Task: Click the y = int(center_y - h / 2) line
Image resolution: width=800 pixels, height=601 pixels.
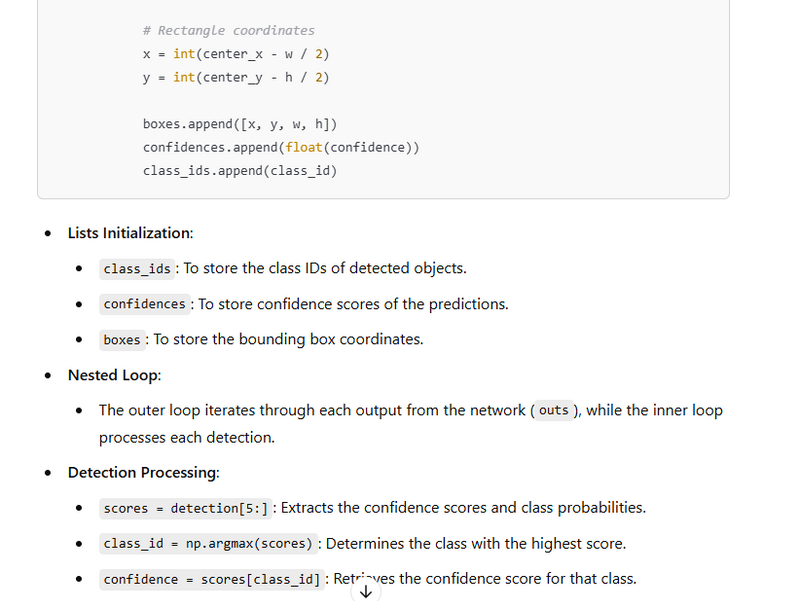Action: point(236,77)
